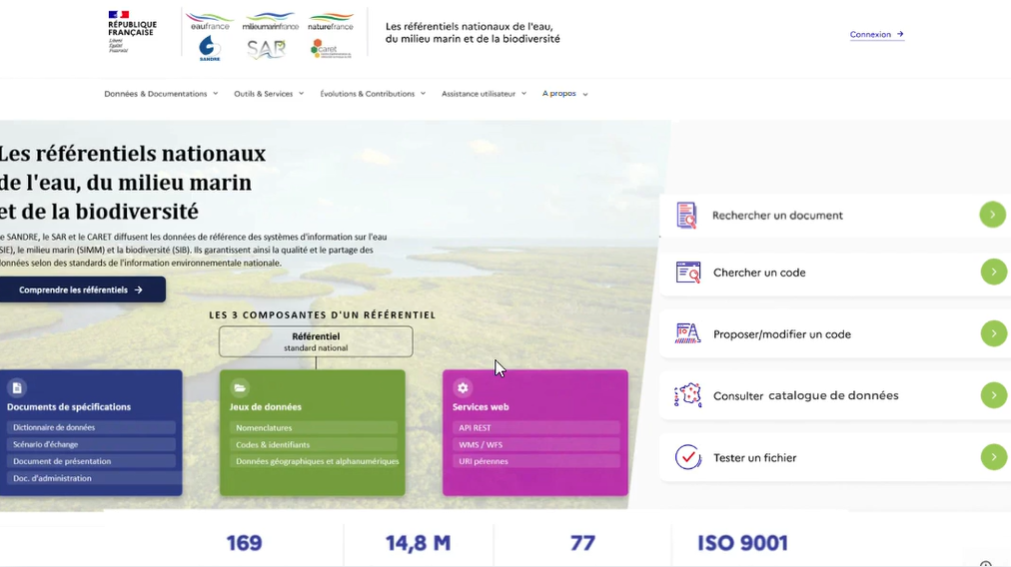Expand the Données & Documentations menu
This screenshot has width=1011, height=567.
(x=161, y=94)
